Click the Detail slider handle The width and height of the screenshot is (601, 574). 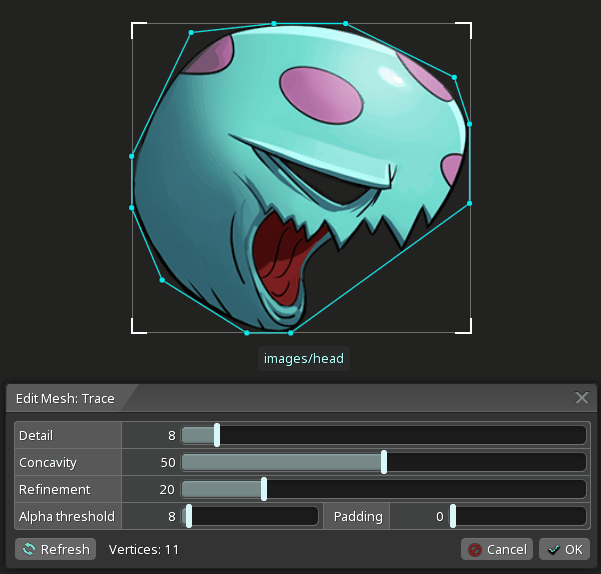[217, 435]
